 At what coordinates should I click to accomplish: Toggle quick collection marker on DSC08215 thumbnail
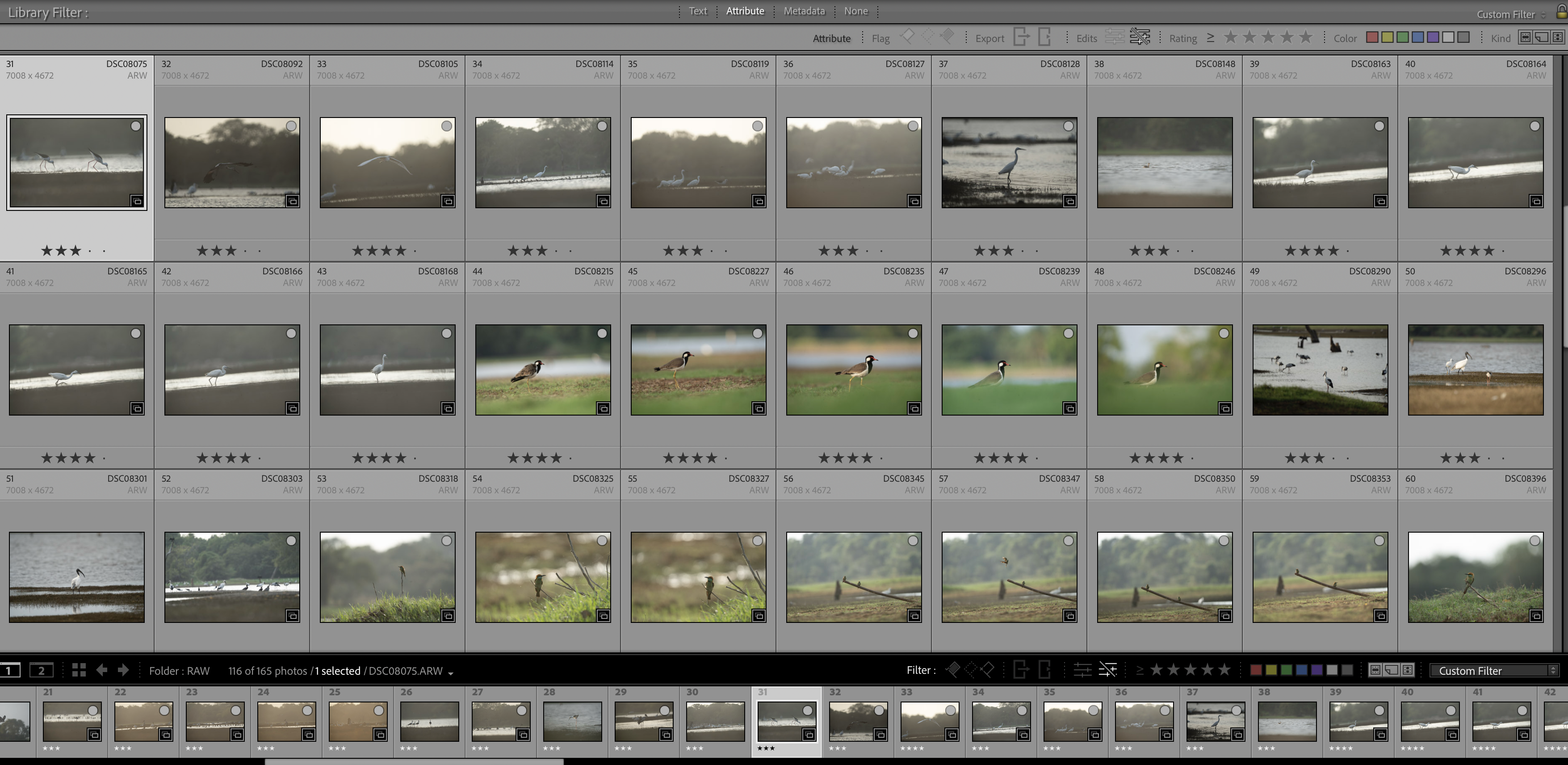pyautogui.click(x=602, y=333)
